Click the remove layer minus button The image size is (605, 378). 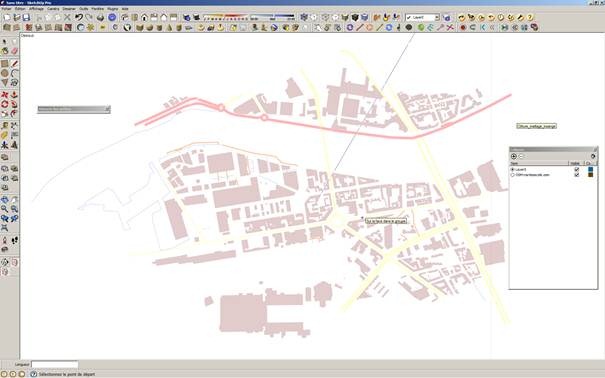[521, 156]
